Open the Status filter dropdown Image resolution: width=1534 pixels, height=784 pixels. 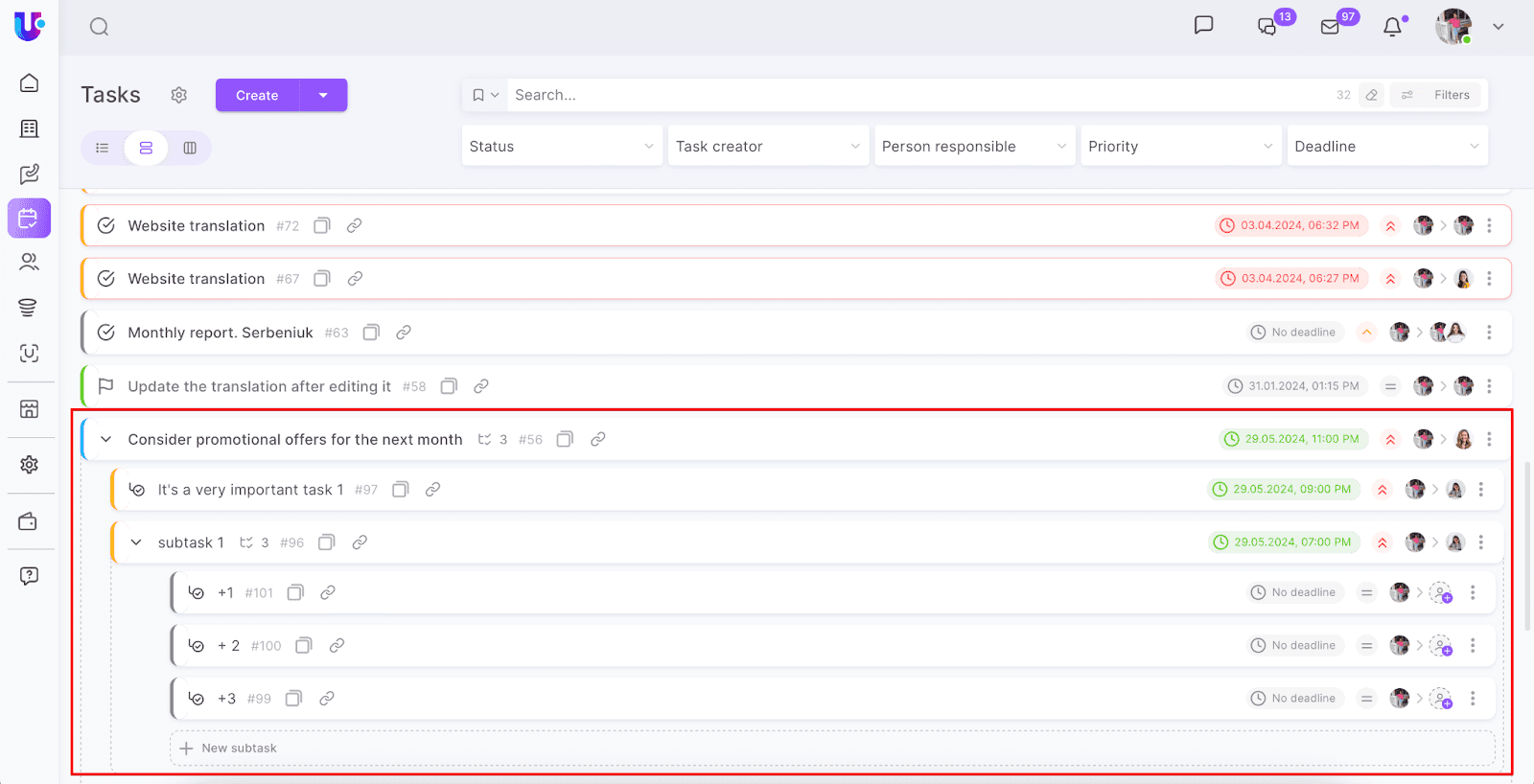tap(562, 147)
